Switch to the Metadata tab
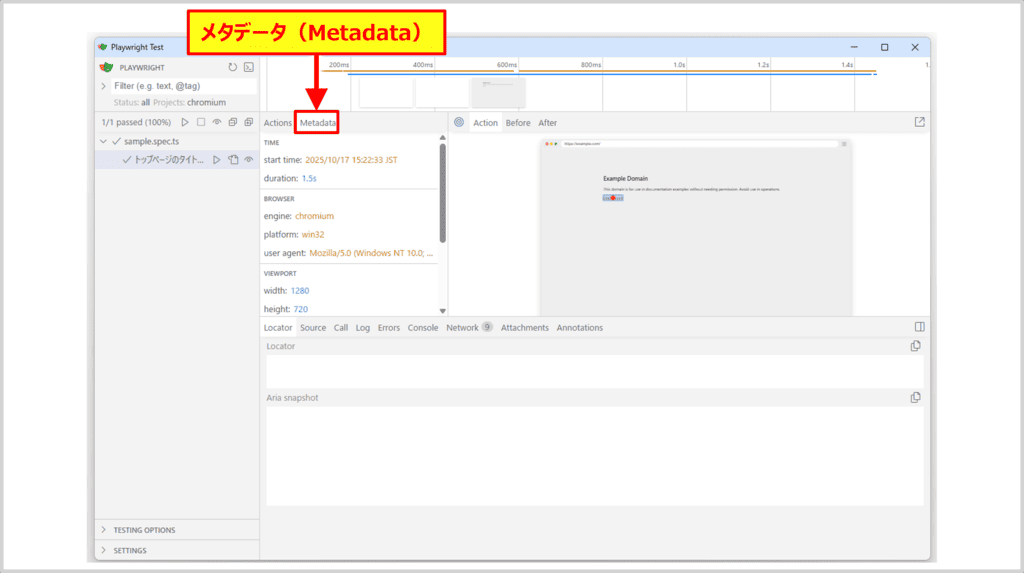Screen dimensions: 1024x573 tap(318, 123)
